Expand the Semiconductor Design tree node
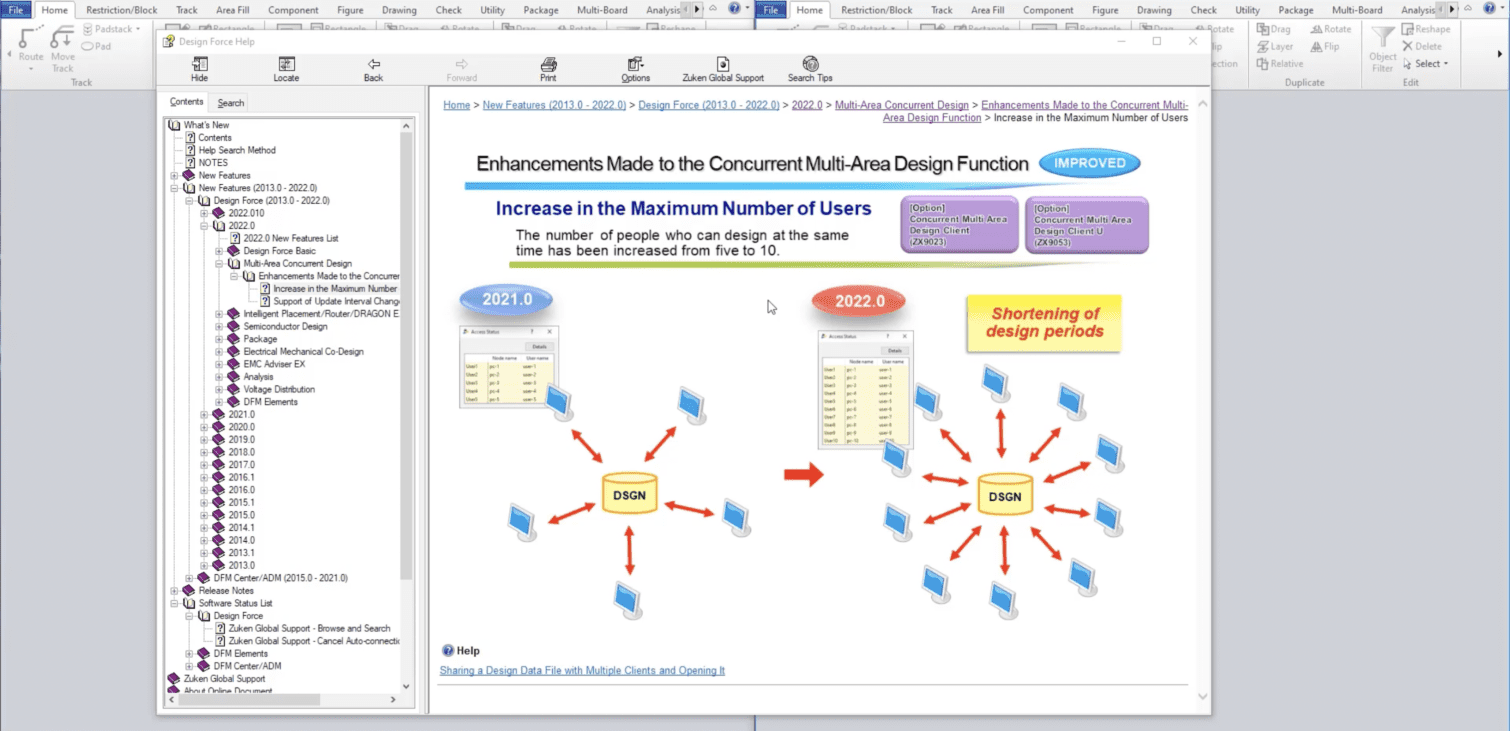Image resolution: width=1510 pixels, height=731 pixels. coord(220,327)
